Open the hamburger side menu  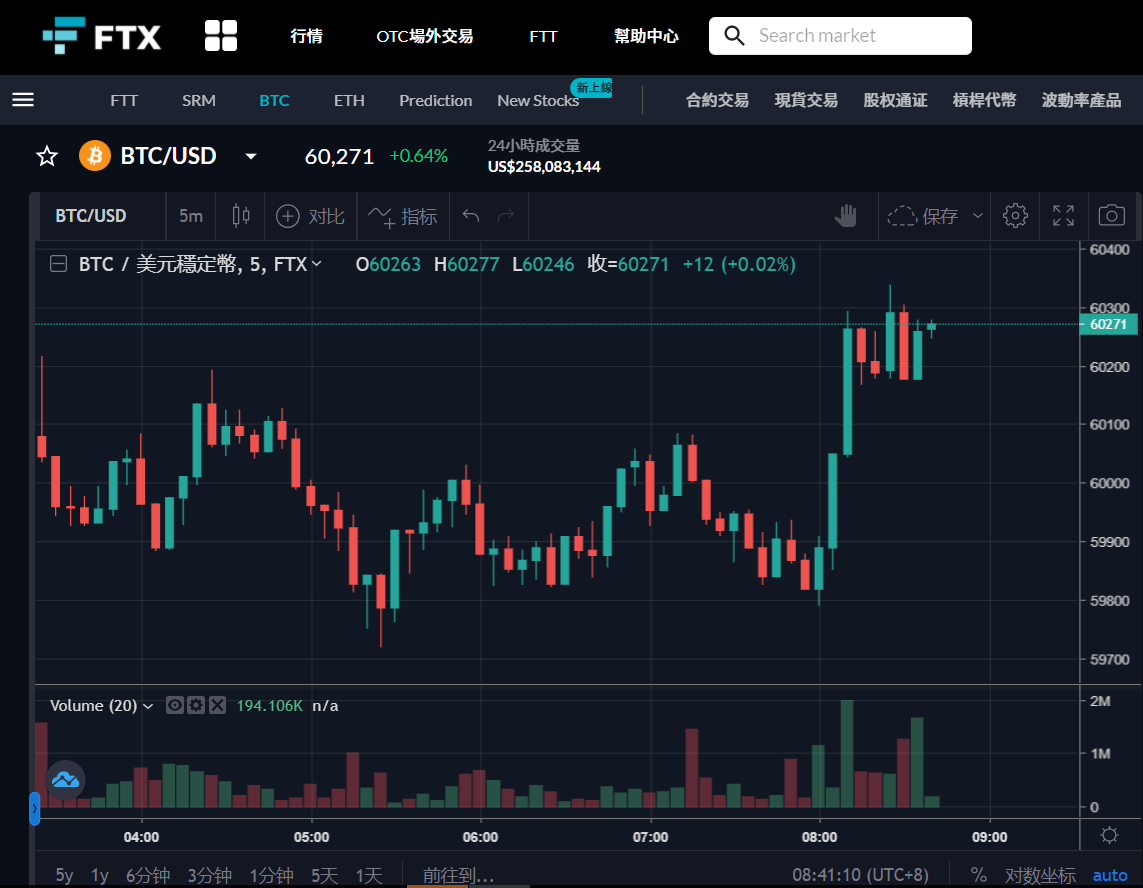pyautogui.click(x=23, y=100)
